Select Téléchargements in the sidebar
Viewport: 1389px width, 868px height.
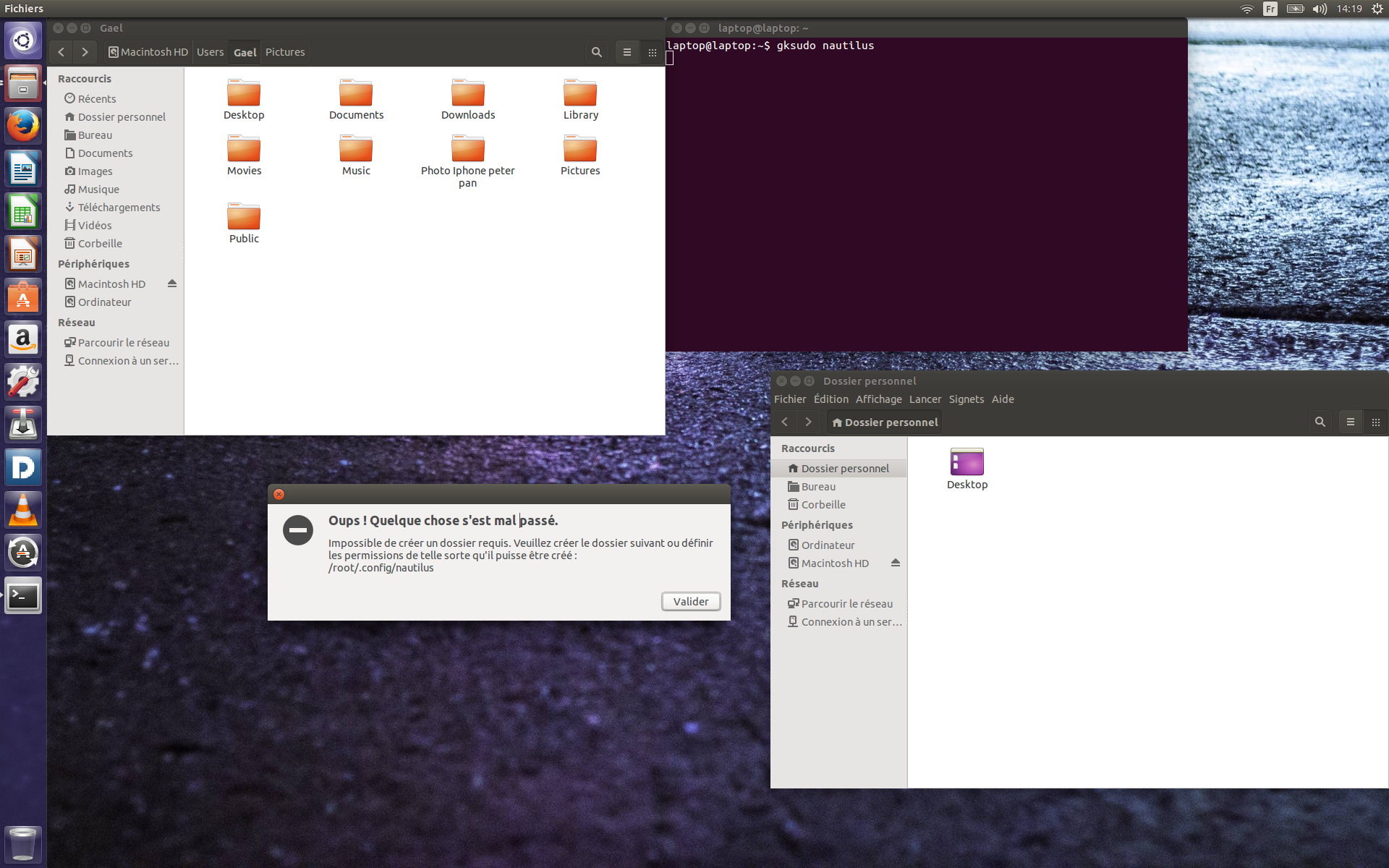[x=119, y=208]
